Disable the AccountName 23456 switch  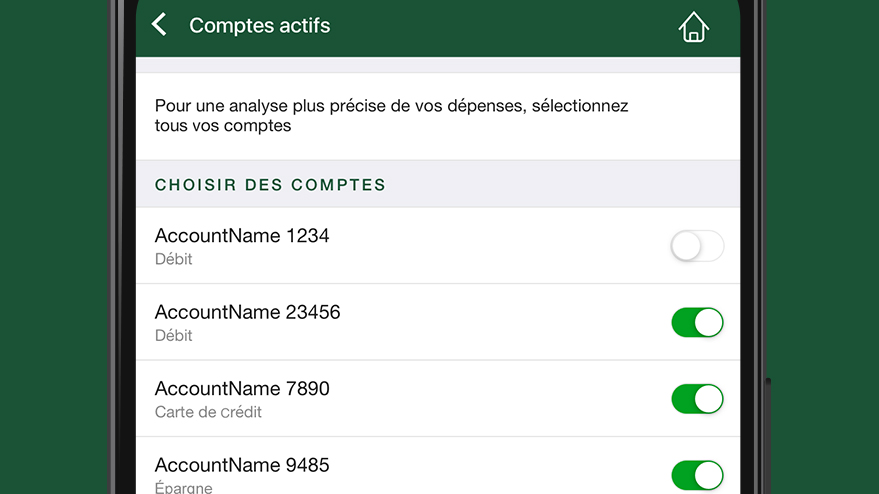[x=697, y=322]
